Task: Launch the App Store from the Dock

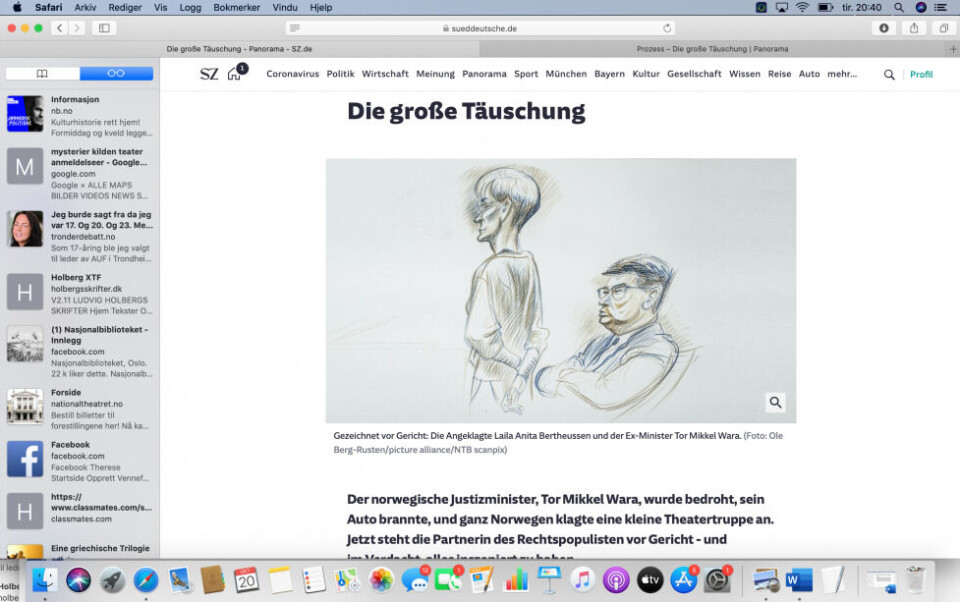Action: point(683,579)
